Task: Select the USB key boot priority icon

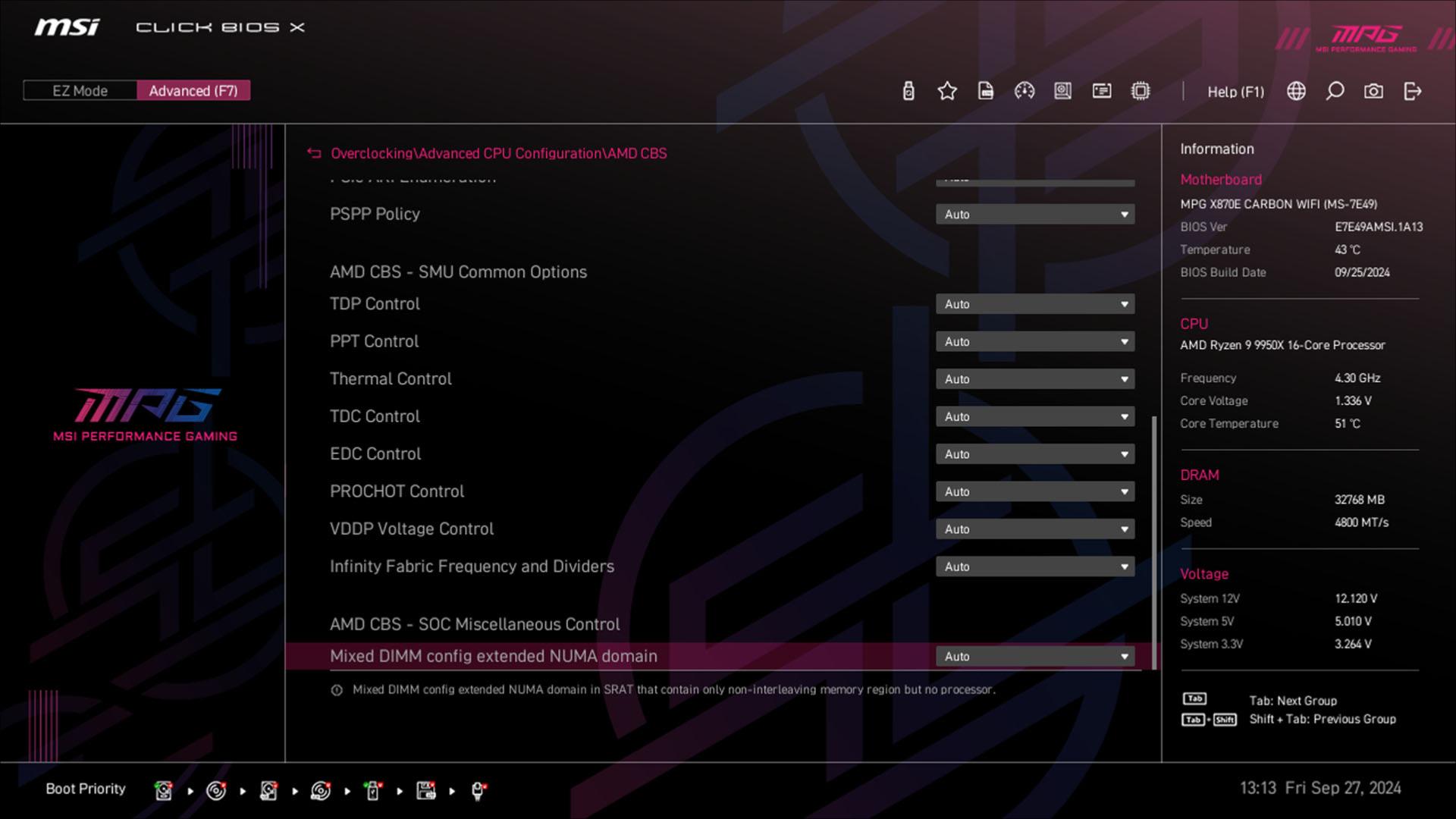Action: 373,791
